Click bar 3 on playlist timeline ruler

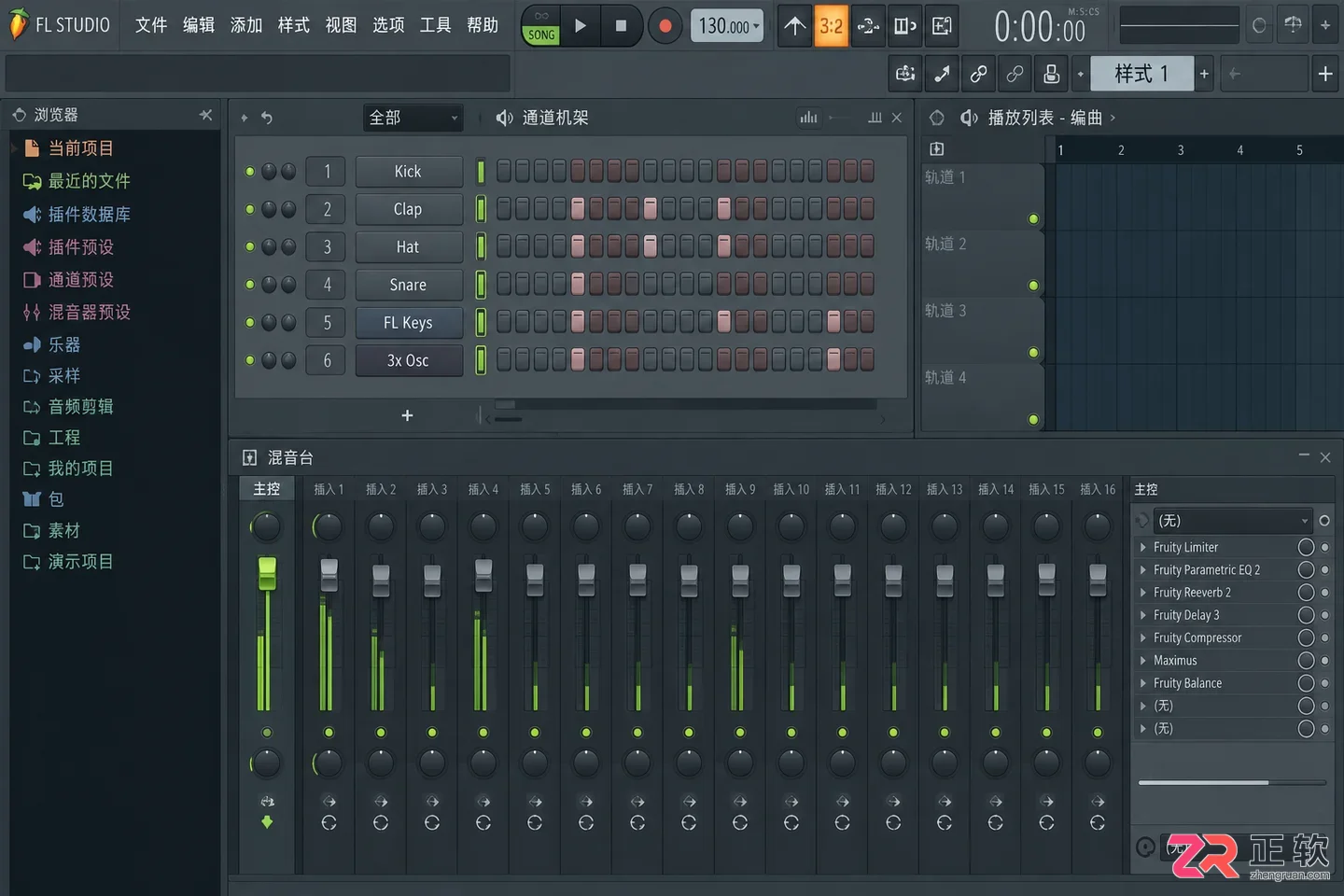click(1181, 150)
